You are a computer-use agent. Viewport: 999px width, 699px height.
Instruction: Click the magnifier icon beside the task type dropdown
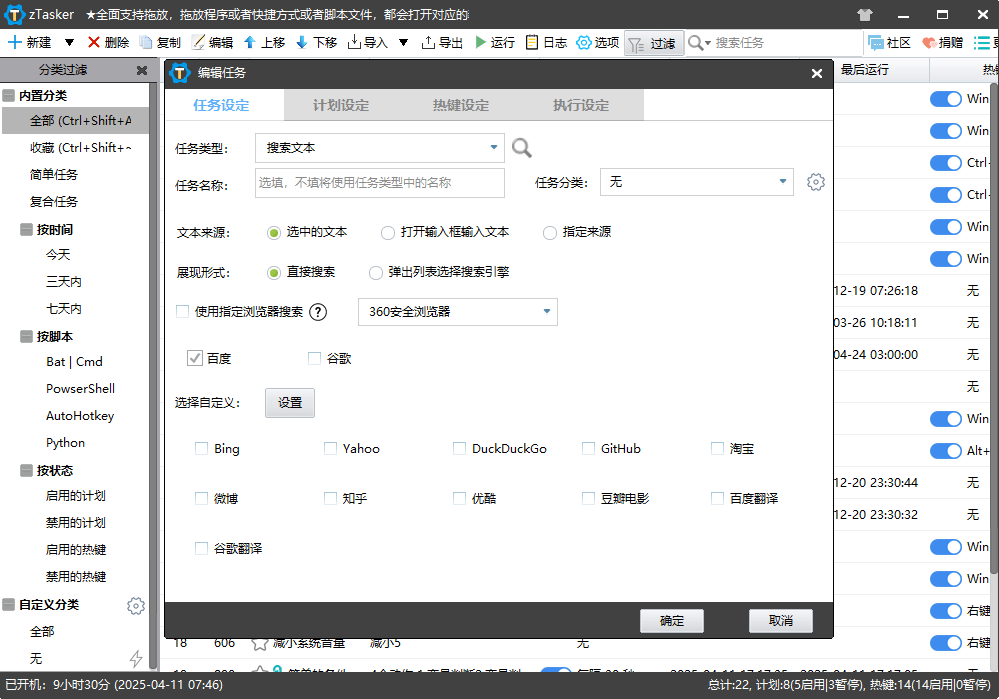[521, 147]
